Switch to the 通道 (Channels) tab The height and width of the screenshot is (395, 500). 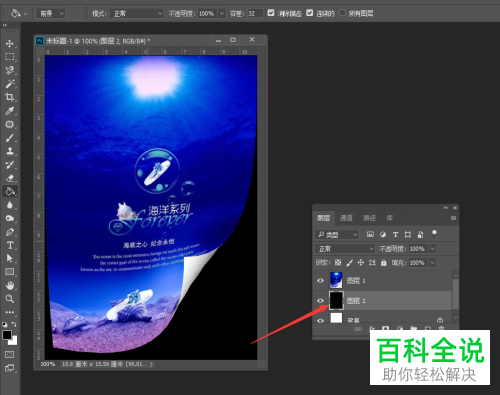coord(346,218)
